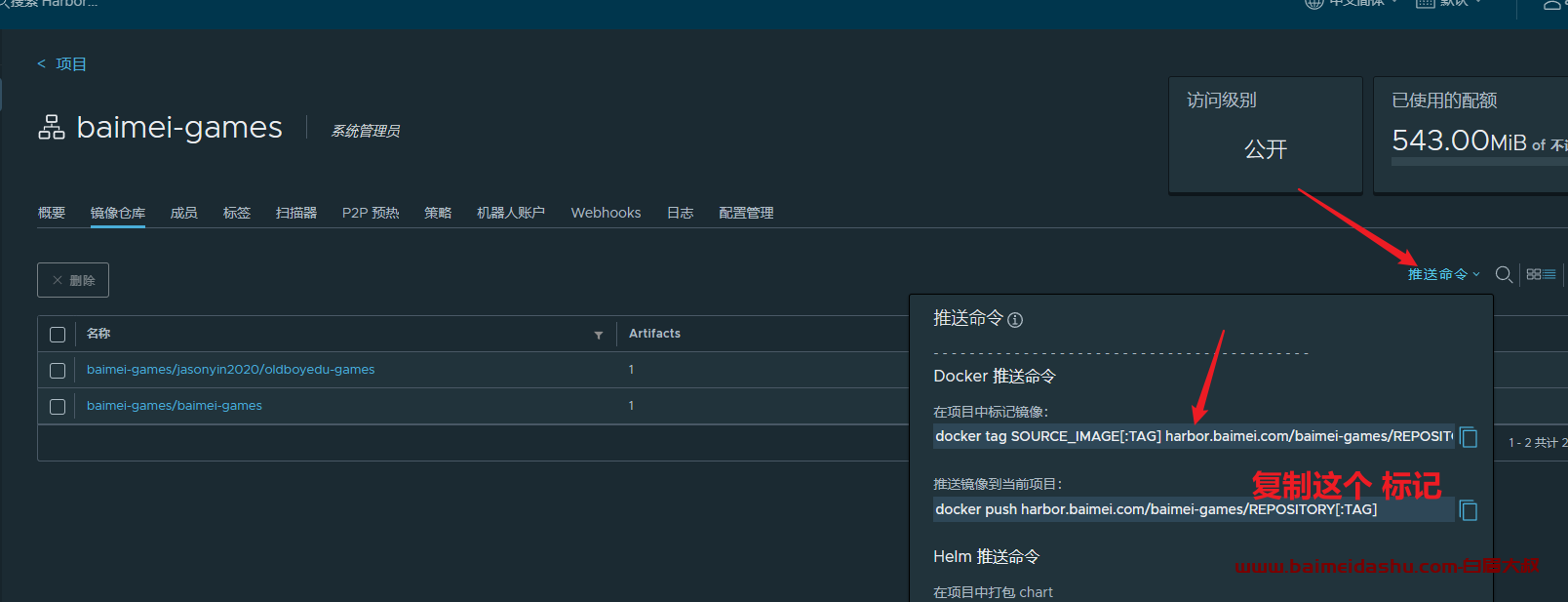Click the project hierarchy icon beside baimei-games
The height and width of the screenshot is (602, 1568).
pos(52,128)
